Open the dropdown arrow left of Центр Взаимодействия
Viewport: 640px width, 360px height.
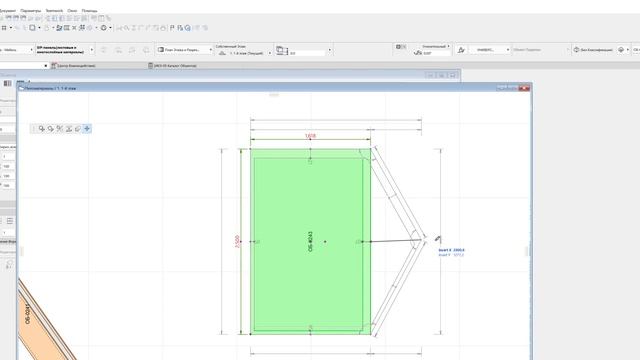pyautogui.click(x=45, y=66)
